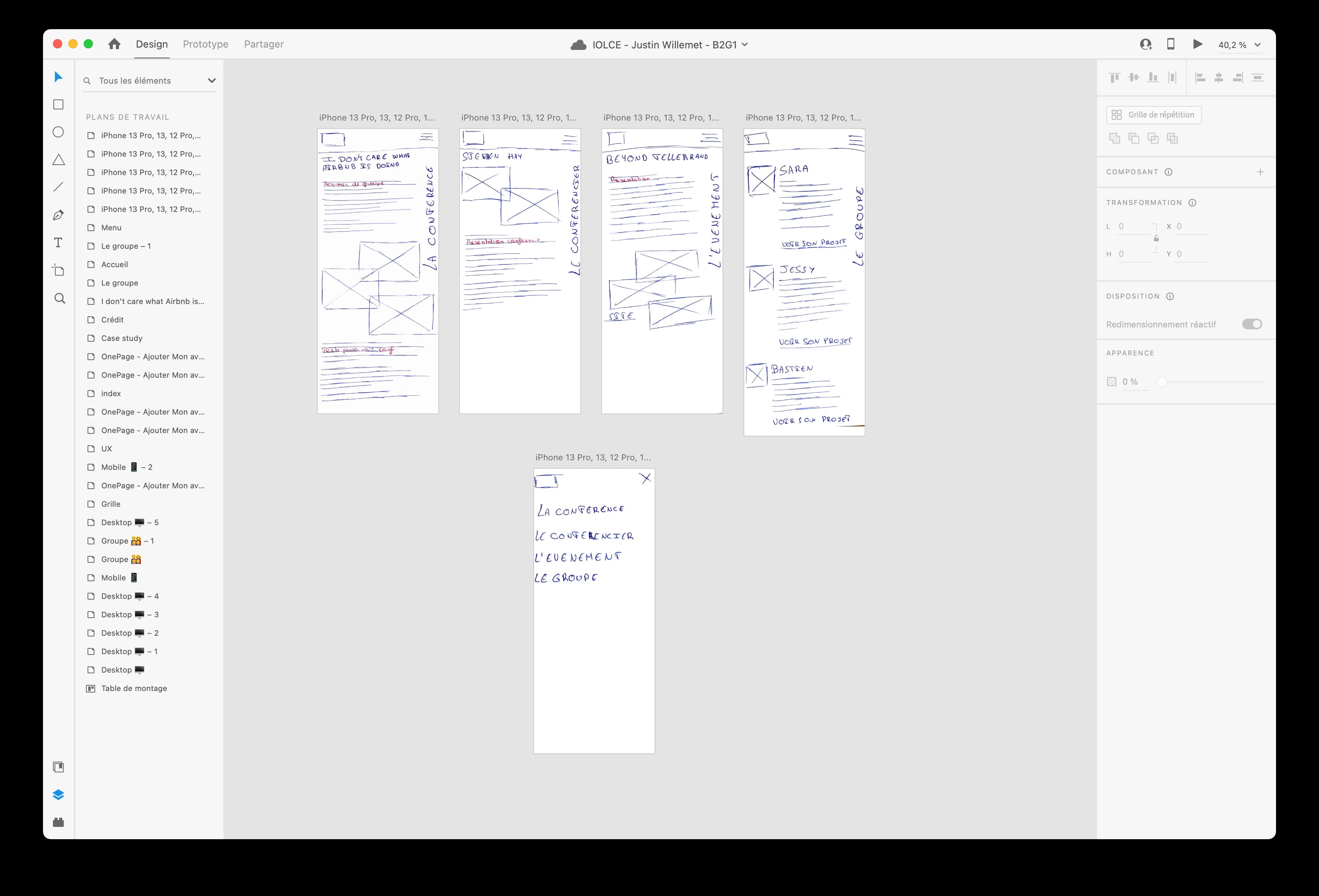Select the UX artboard in list
Image resolution: width=1319 pixels, height=896 pixels.
[x=149, y=449]
